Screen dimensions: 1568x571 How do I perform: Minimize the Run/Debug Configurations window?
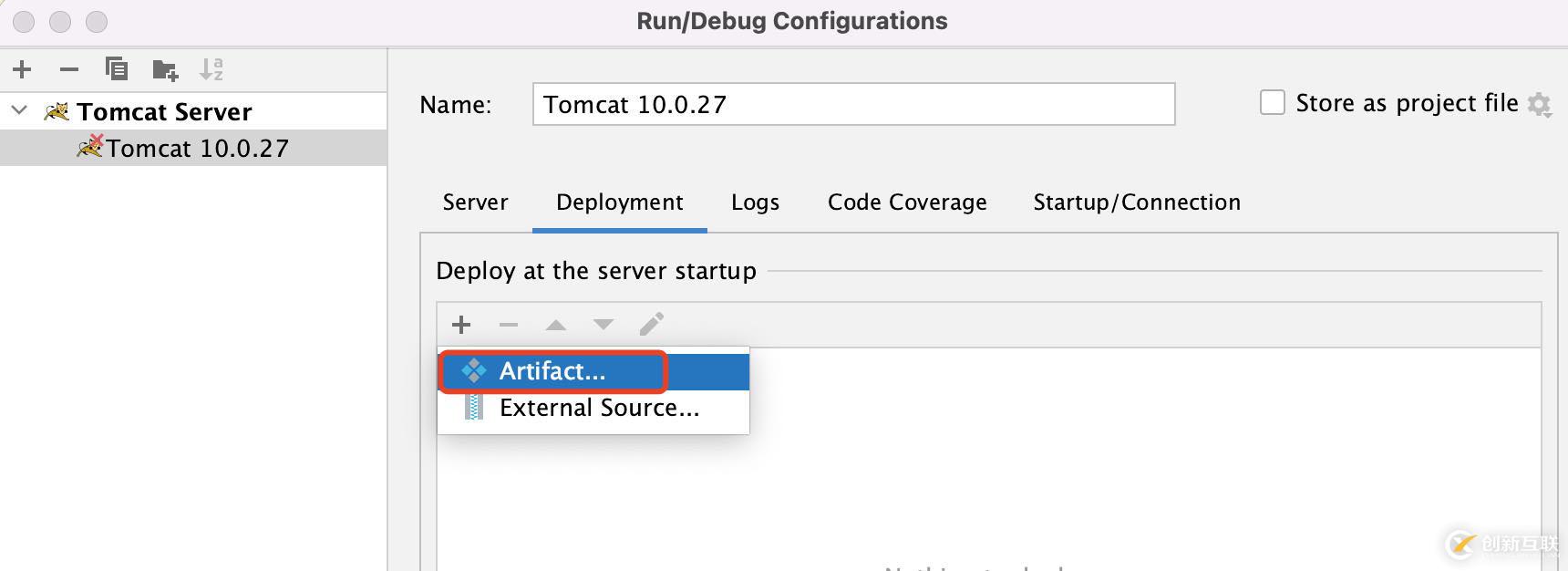pyautogui.click(x=60, y=21)
